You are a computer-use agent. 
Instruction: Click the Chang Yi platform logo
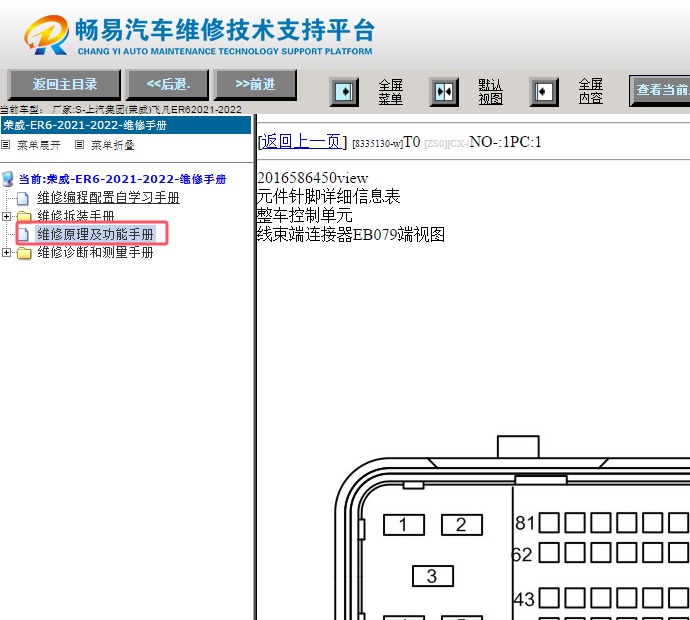coord(47,35)
